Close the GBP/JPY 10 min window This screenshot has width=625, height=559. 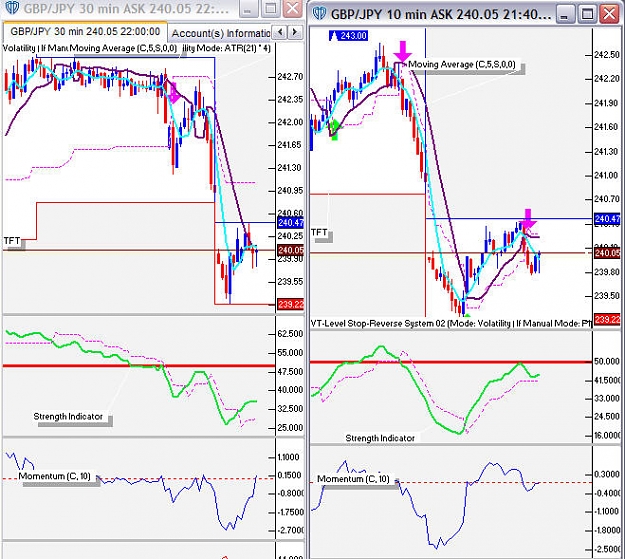click(609, 14)
